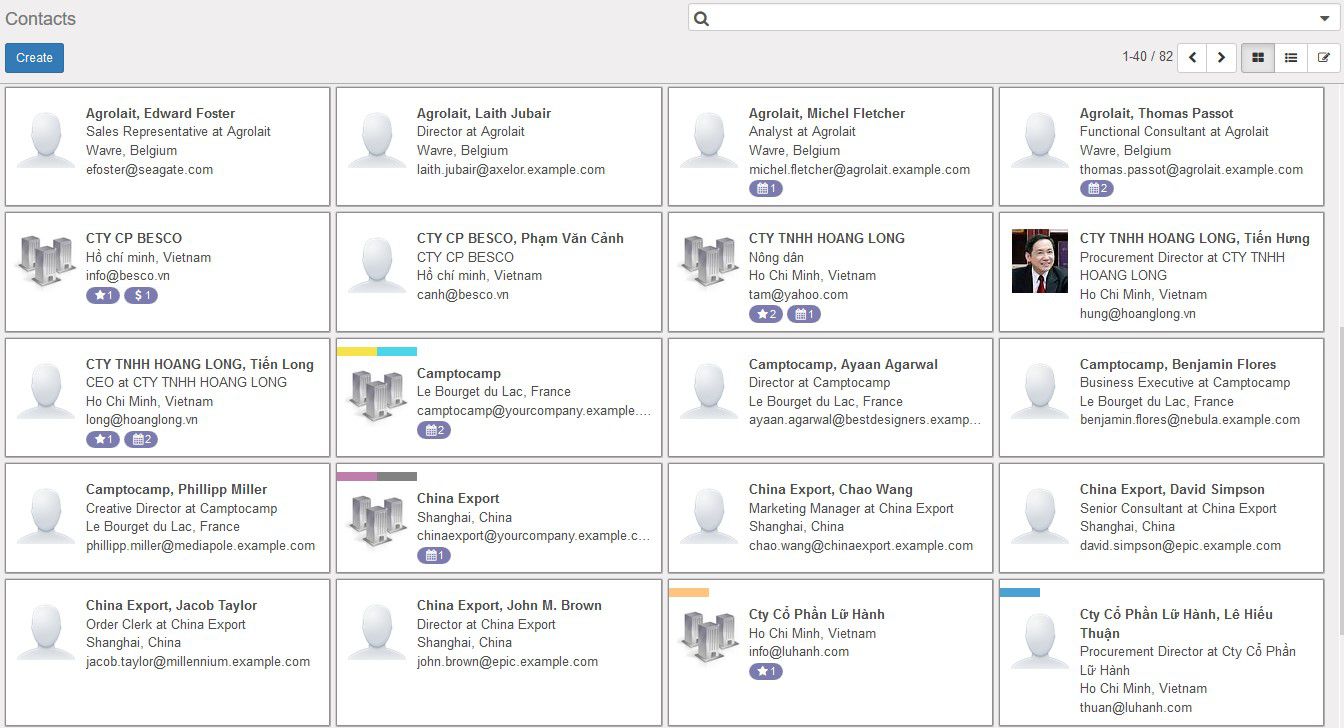Image resolution: width=1344 pixels, height=728 pixels.
Task: Click inside the search input field
Action: [x=1000, y=18]
